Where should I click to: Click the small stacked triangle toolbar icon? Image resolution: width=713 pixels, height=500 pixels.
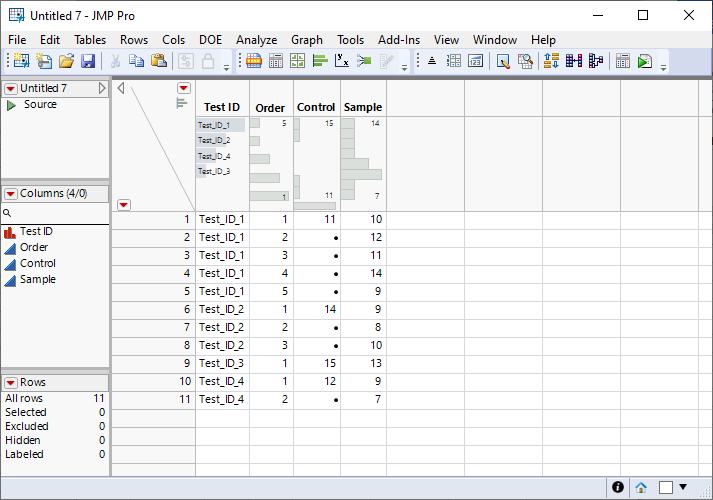coord(432,61)
